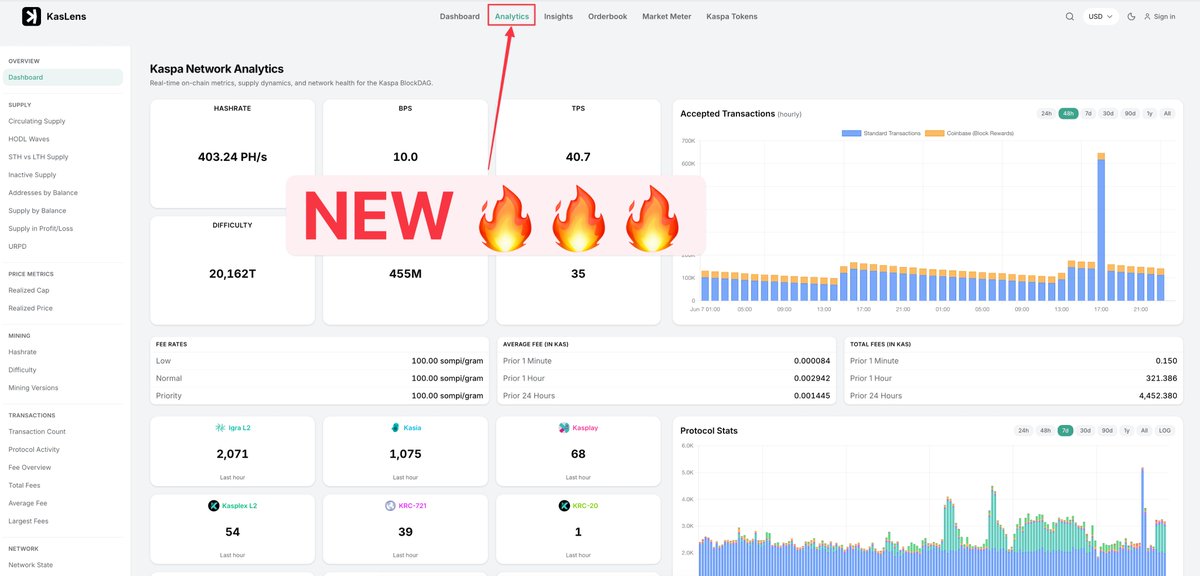Open the search magnifier icon
Image resolution: width=1200 pixels, height=576 pixels.
1070,16
